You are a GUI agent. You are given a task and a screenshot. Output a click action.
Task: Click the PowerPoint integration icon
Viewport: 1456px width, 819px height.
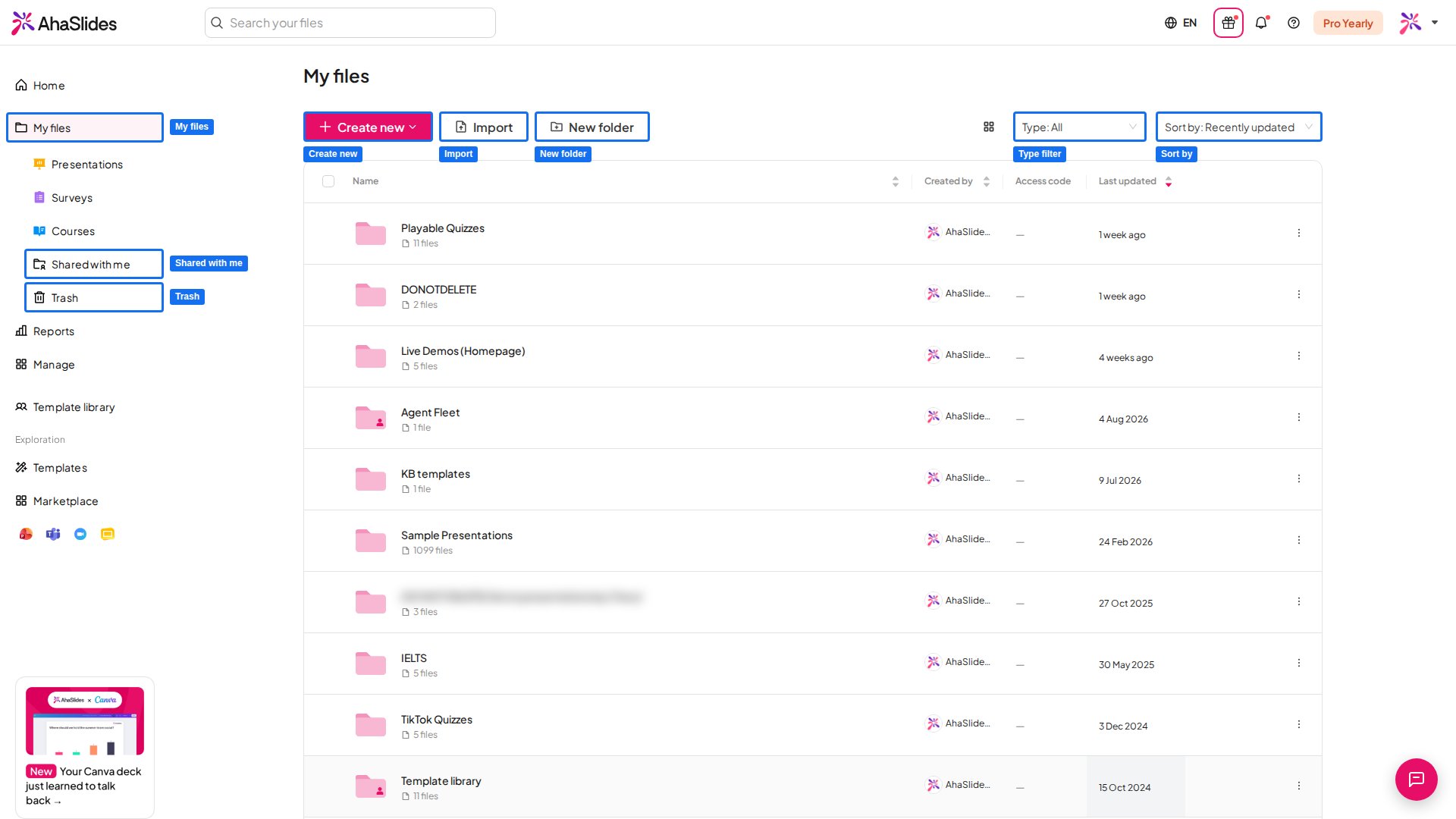click(26, 534)
